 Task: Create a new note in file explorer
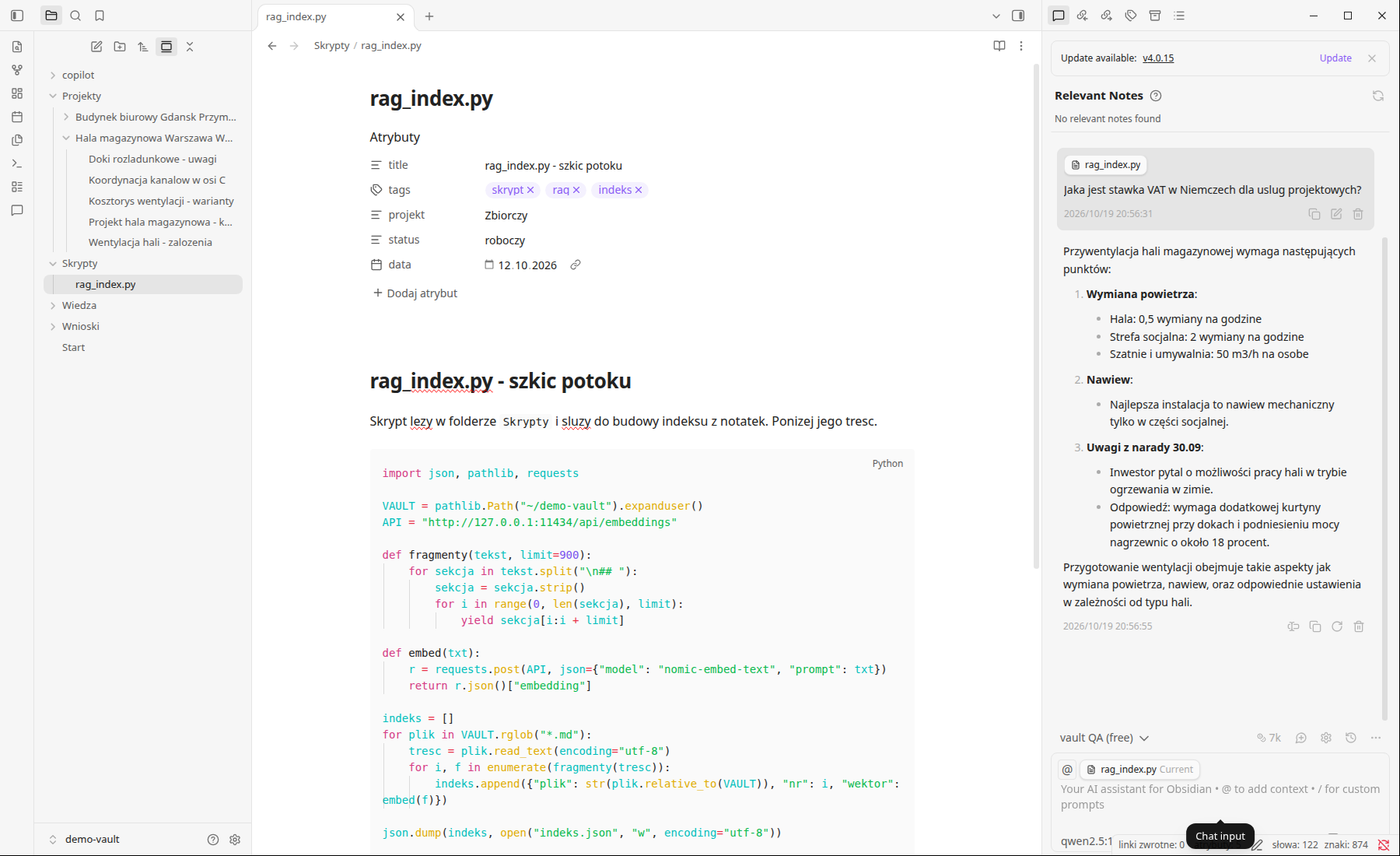pyautogui.click(x=96, y=47)
